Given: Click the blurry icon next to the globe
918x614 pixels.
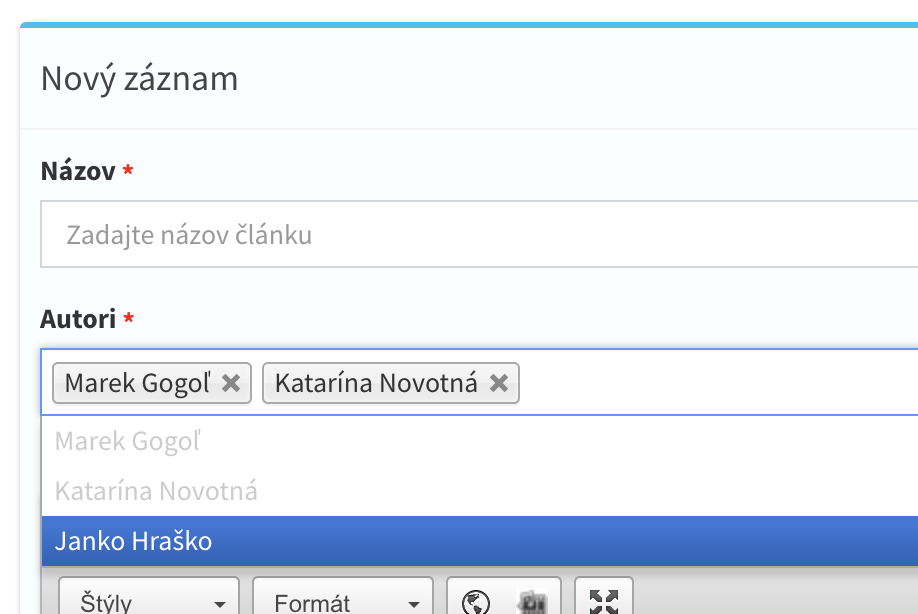Looking at the screenshot, I should [x=532, y=602].
